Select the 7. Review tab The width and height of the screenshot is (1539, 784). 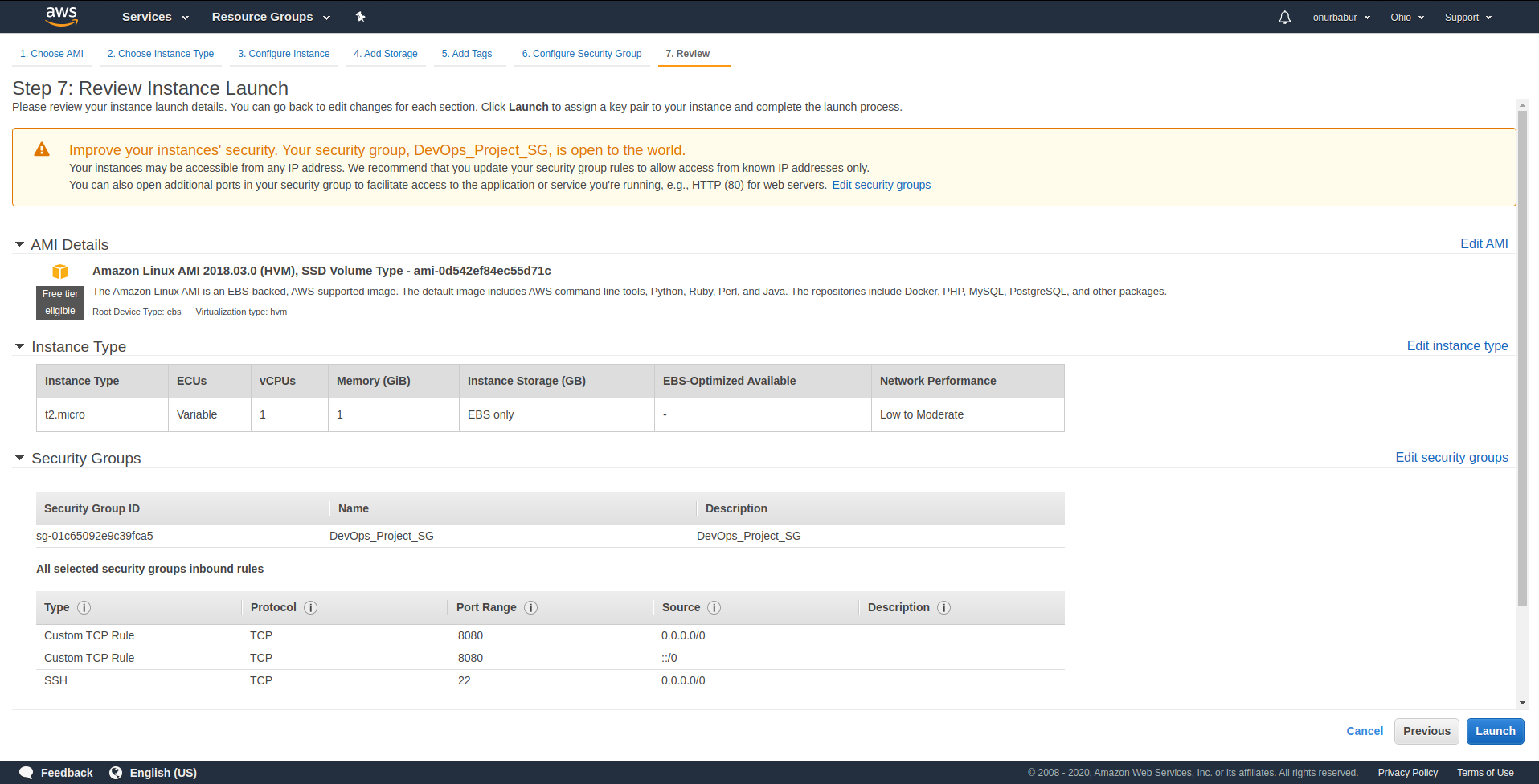688,54
